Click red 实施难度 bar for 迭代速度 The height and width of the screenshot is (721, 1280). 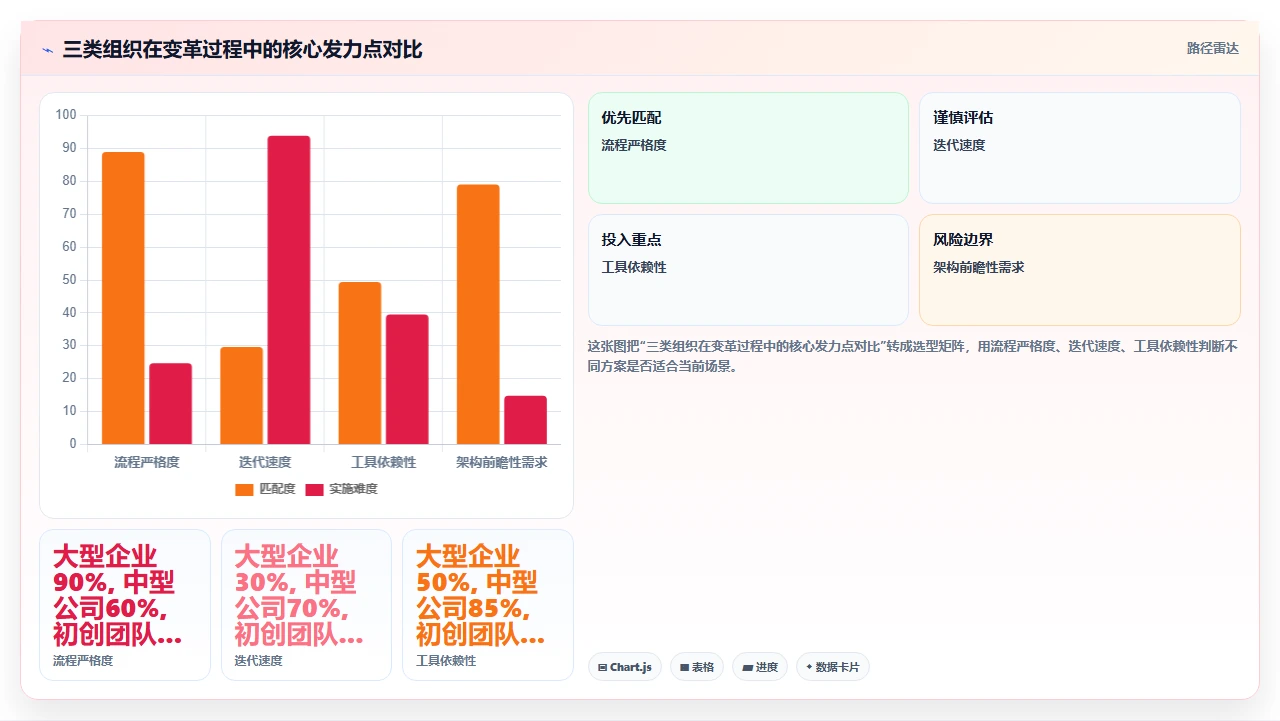click(x=289, y=290)
